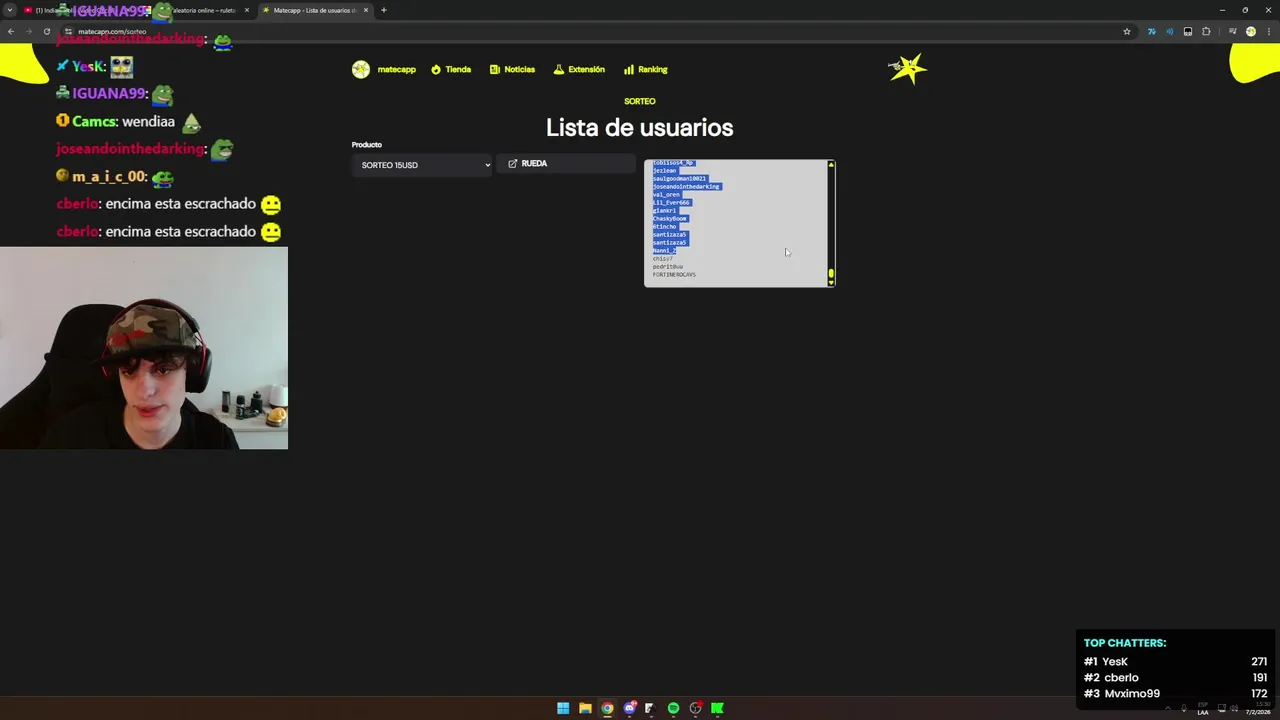Go back in browser history
Screen dimensions: 1280x720
click(11, 31)
